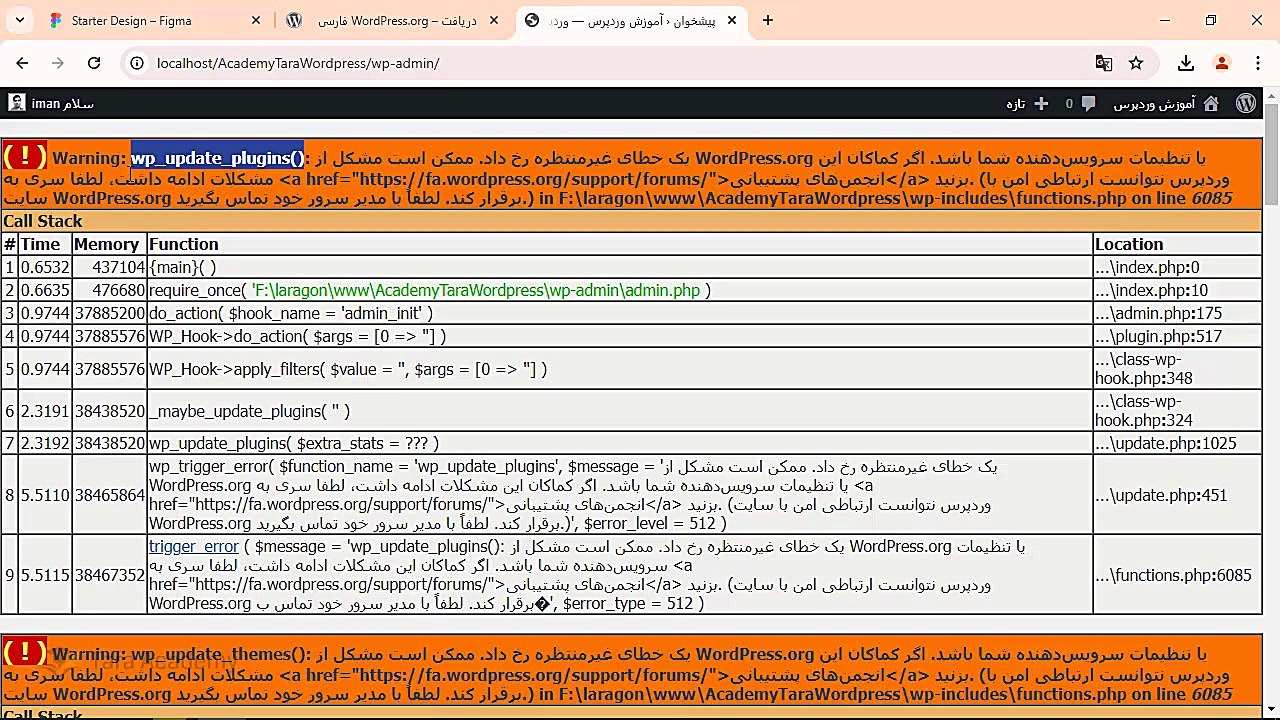Screen dimensions: 1280x720
Task: Open the tab search dropdown arrow
Action: point(22,20)
